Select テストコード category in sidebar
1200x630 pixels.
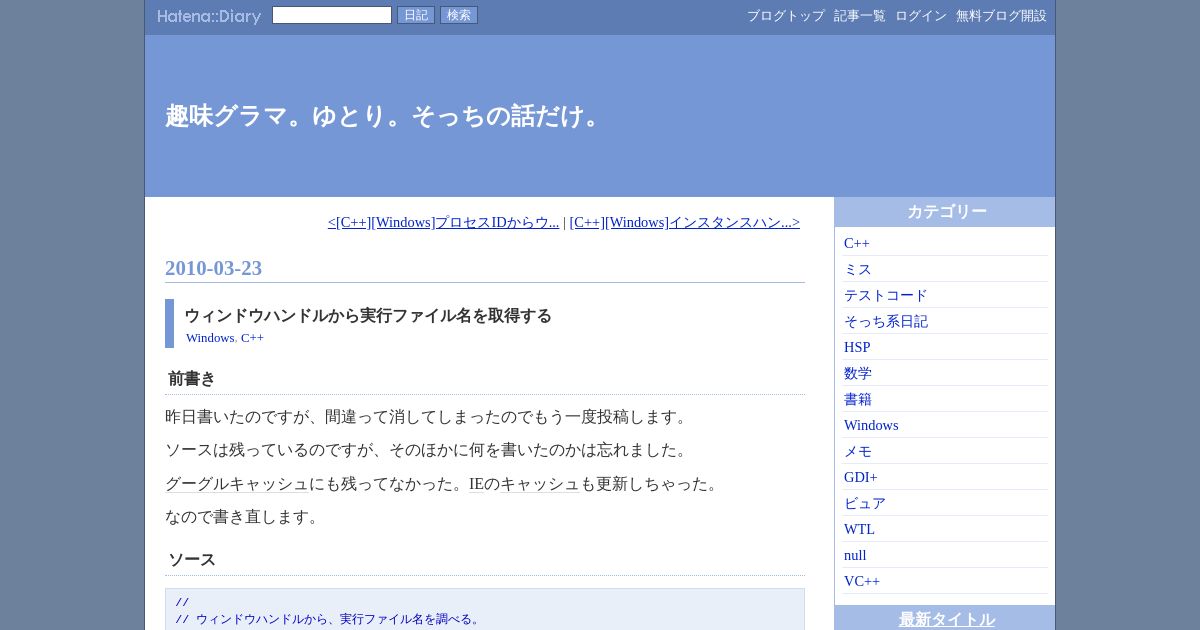[886, 295]
